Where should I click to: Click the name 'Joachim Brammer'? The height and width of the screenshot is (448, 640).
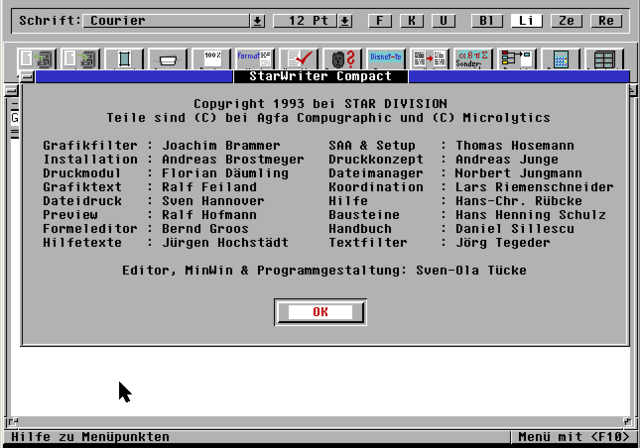[x=221, y=146]
